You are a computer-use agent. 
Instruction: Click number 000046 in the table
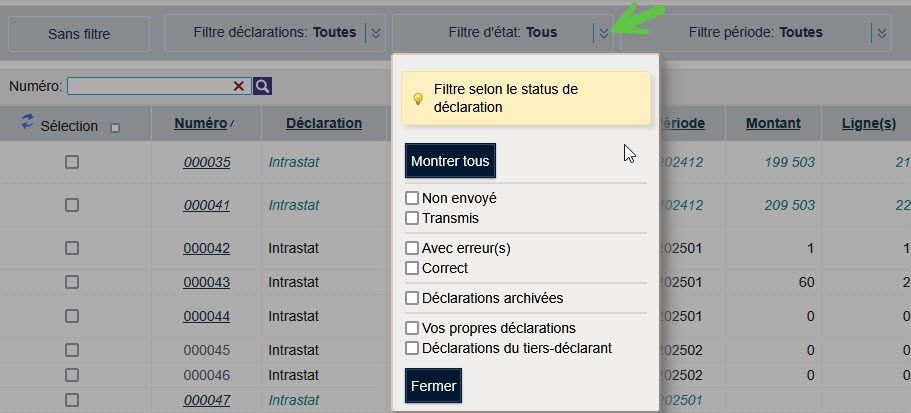tap(207, 375)
